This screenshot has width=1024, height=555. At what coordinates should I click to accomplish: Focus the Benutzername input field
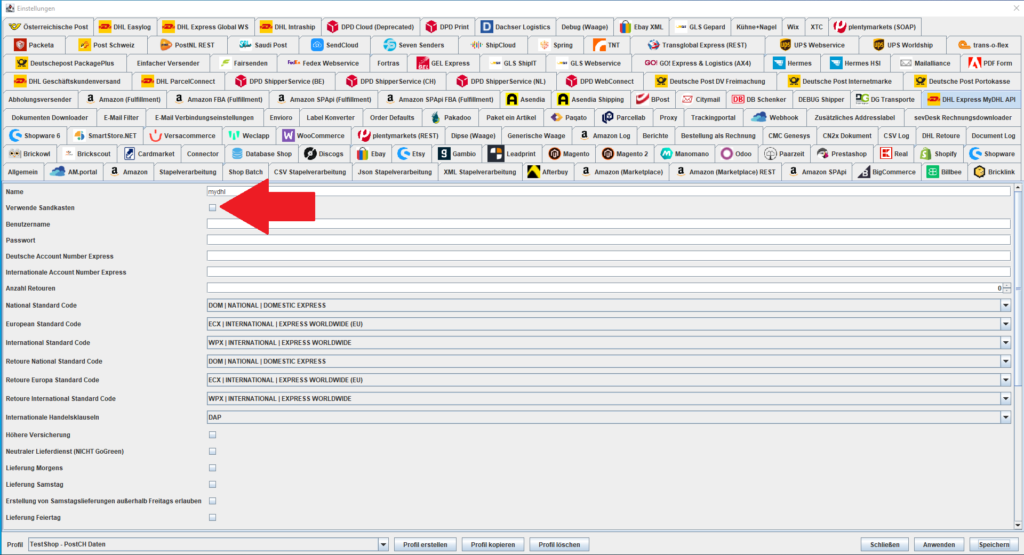tap(609, 224)
